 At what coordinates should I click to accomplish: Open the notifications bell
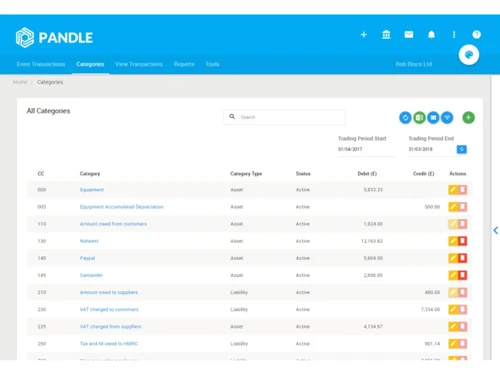tap(431, 35)
